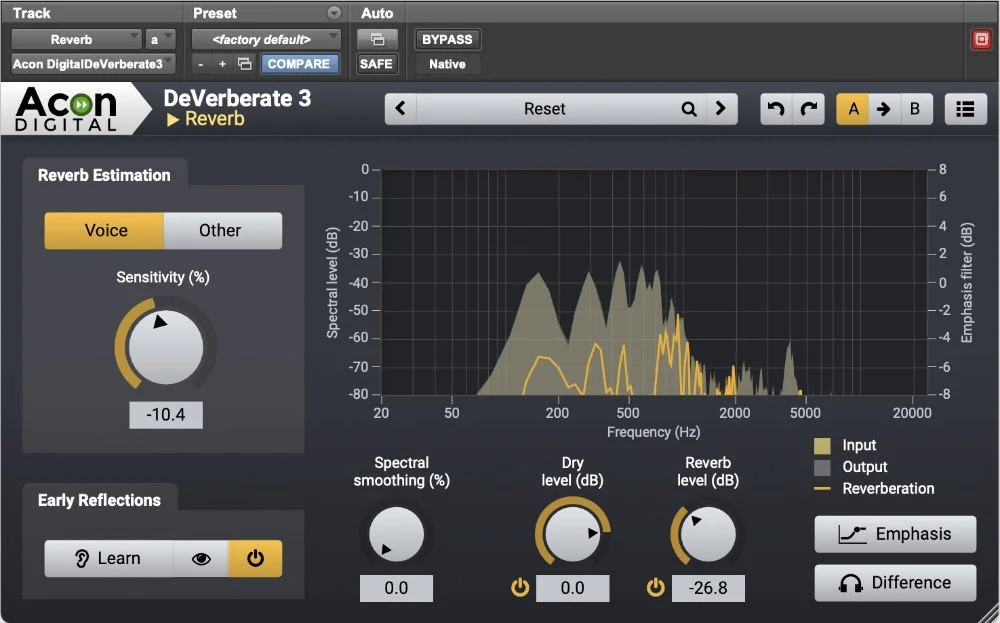Image resolution: width=1000 pixels, height=623 pixels.
Task: Select Voice estimation mode
Action: (x=104, y=230)
